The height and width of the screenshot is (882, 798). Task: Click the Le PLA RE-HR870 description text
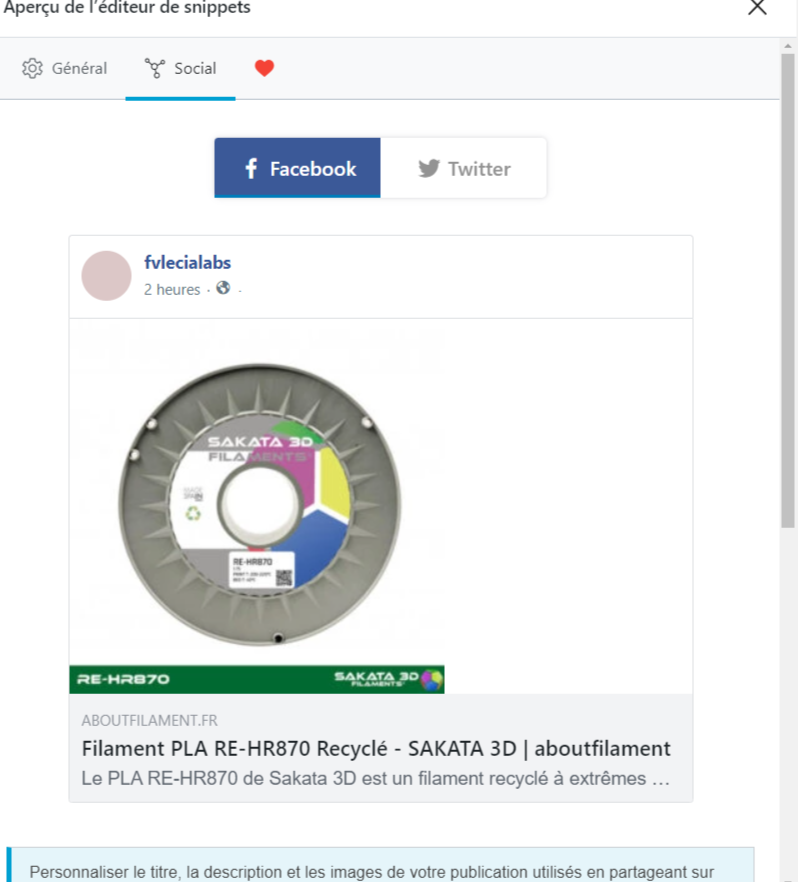coord(376,778)
